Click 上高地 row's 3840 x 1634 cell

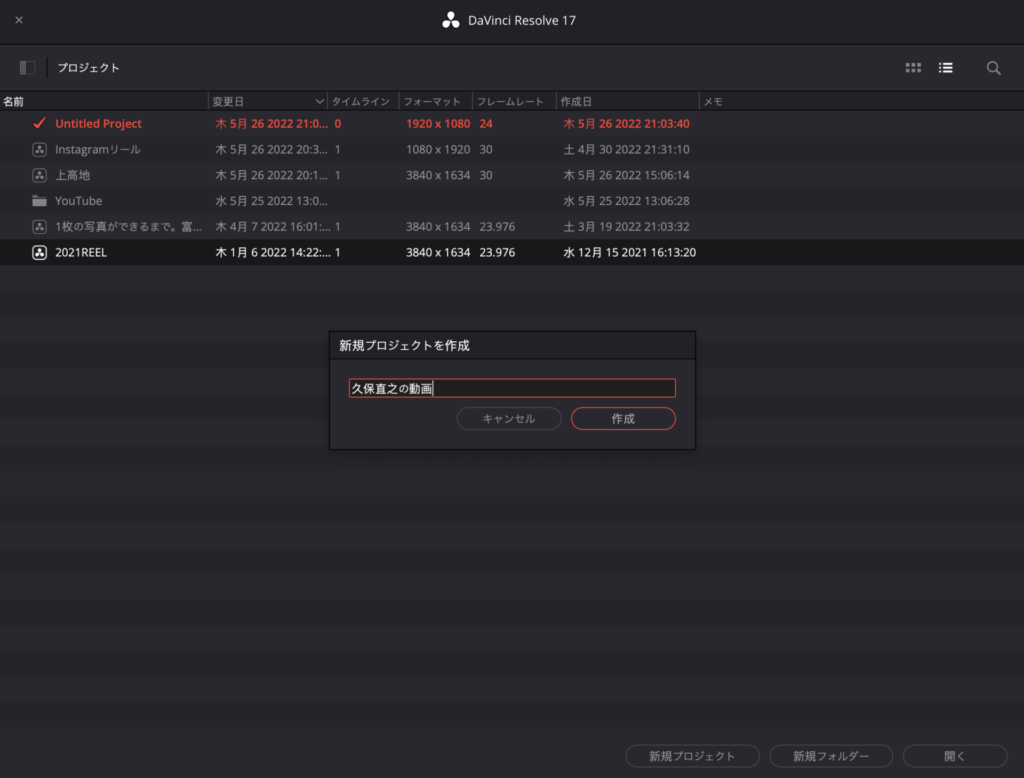[x=438, y=175]
